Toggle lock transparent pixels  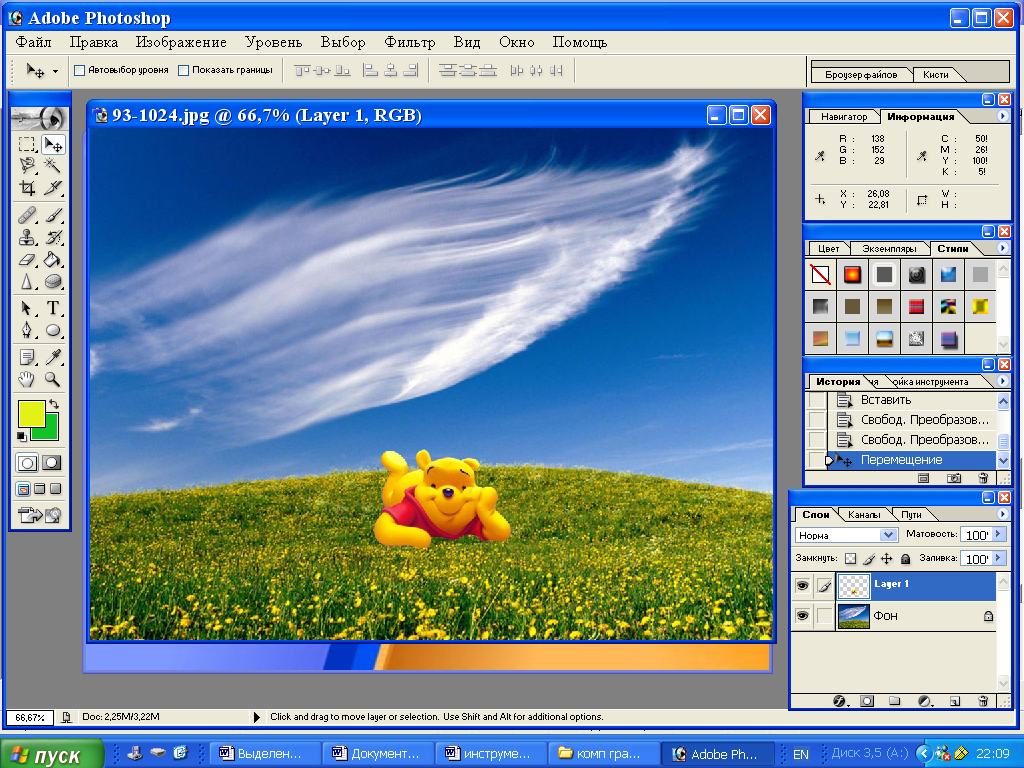tap(850, 558)
